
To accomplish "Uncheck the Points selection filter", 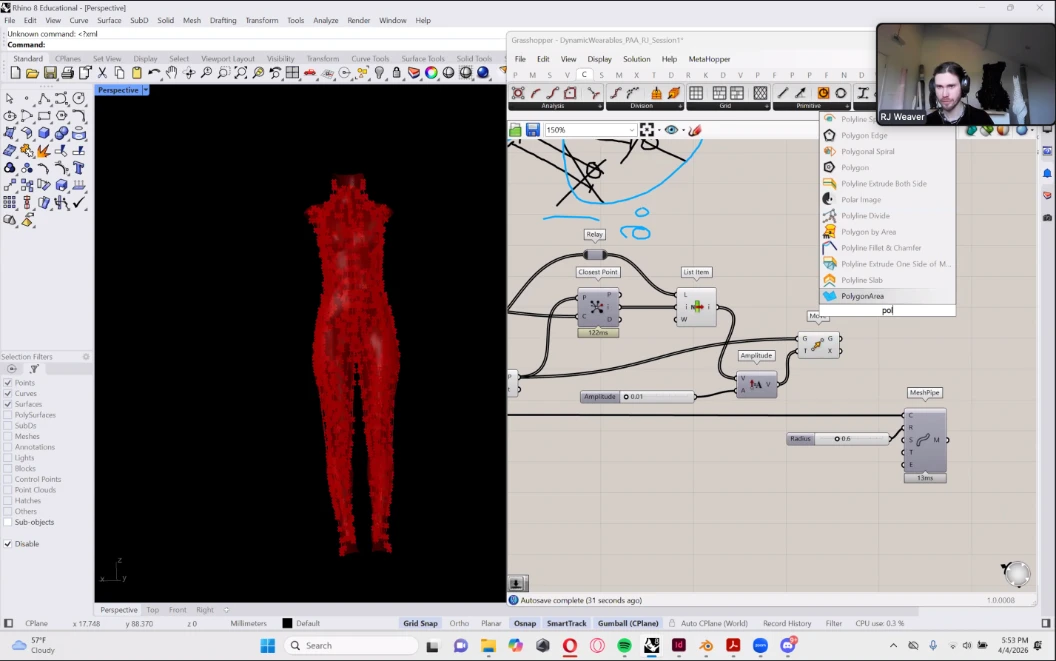I will point(8,383).
